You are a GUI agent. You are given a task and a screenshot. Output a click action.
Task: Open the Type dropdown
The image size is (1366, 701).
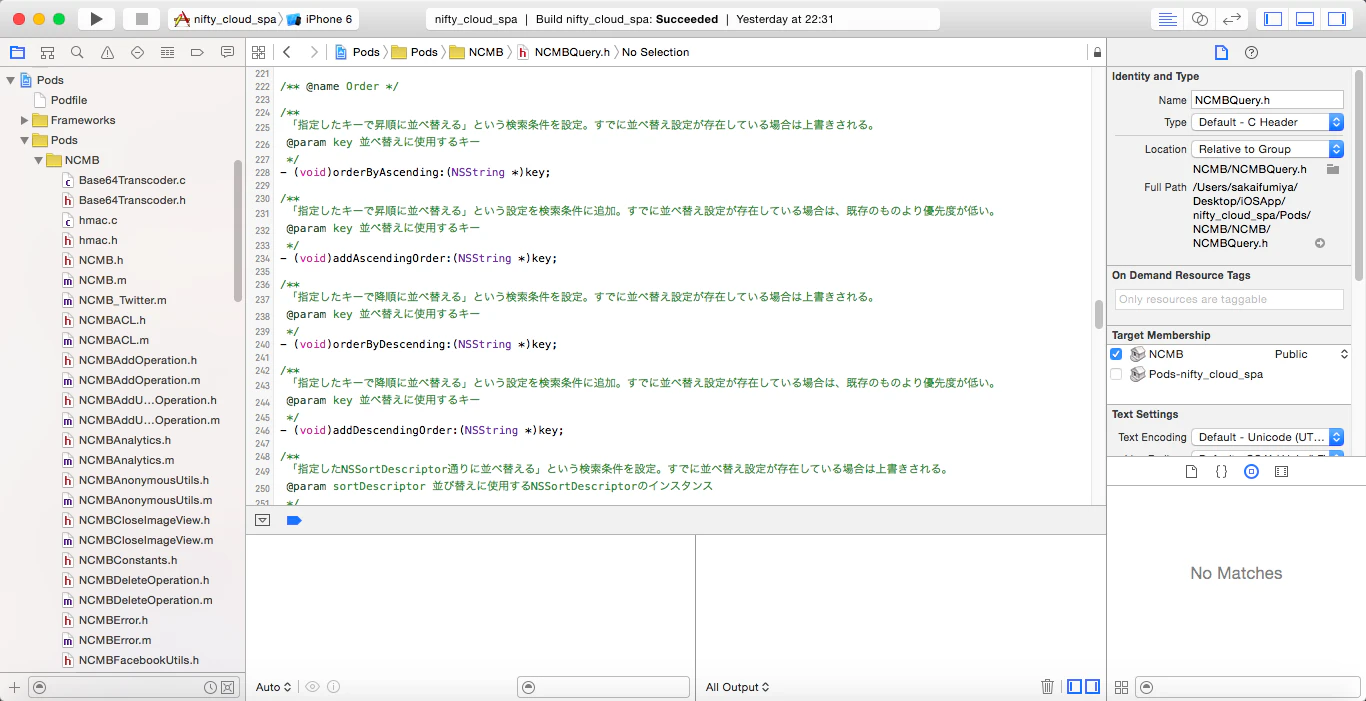(1267, 122)
